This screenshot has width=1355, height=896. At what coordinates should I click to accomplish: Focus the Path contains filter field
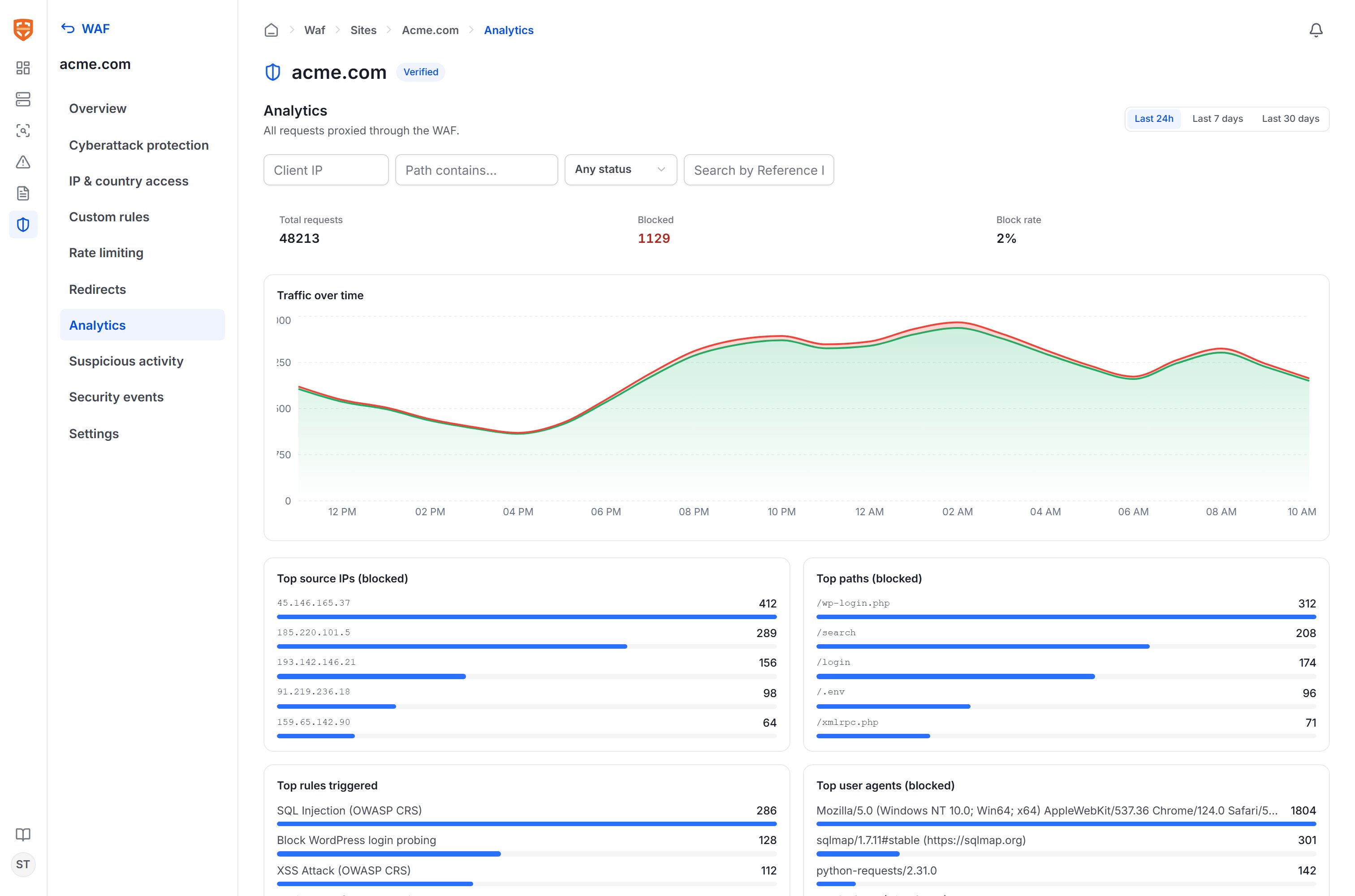click(477, 170)
